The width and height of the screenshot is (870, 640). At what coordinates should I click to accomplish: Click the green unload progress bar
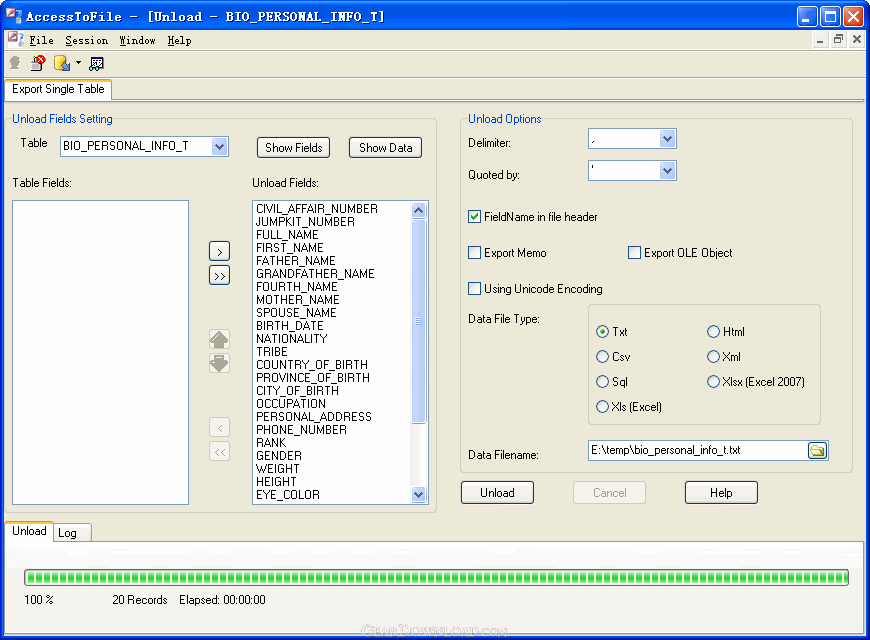coord(436,578)
